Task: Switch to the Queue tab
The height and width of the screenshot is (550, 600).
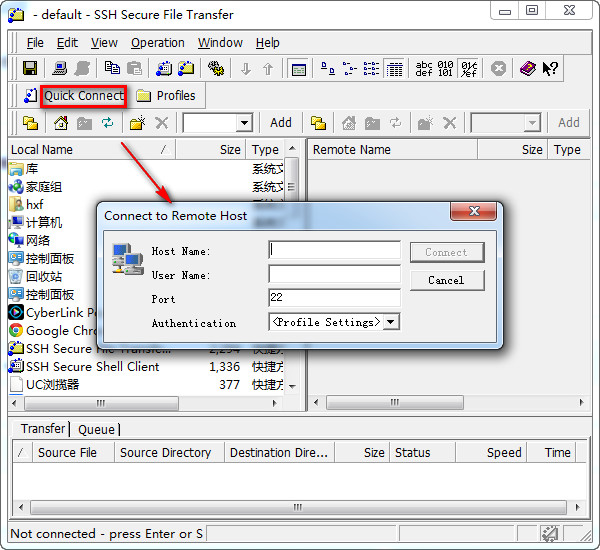Action: [96, 429]
